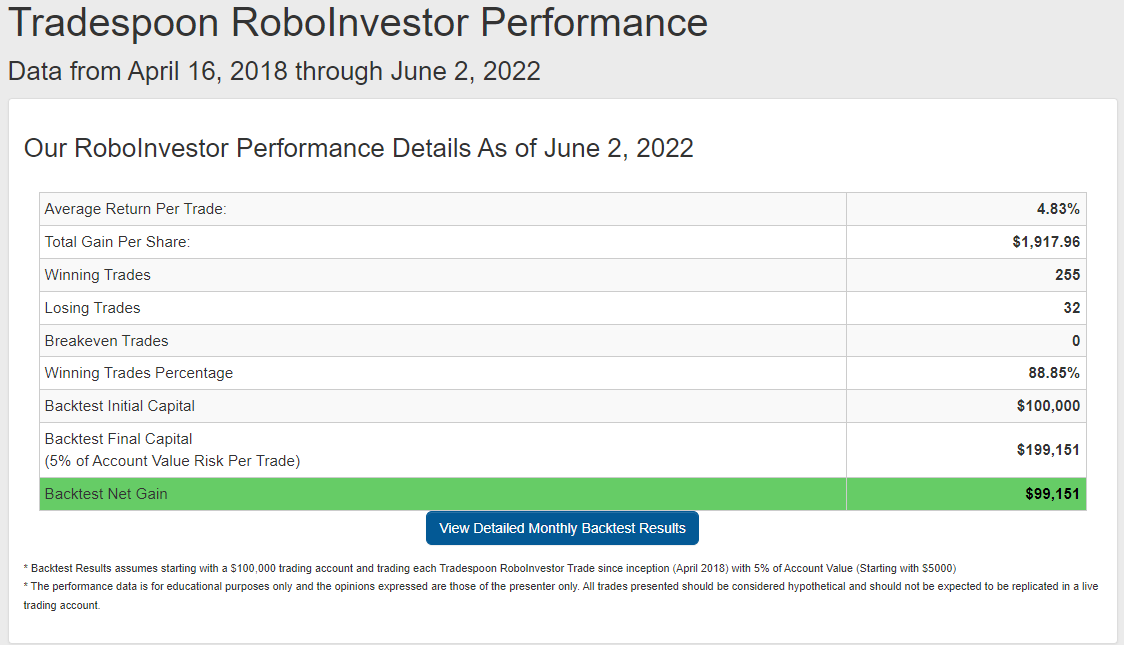Click the View Detailed Monthly Backtest Results button
This screenshot has height=645, width=1124.
[x=562, y=528]
